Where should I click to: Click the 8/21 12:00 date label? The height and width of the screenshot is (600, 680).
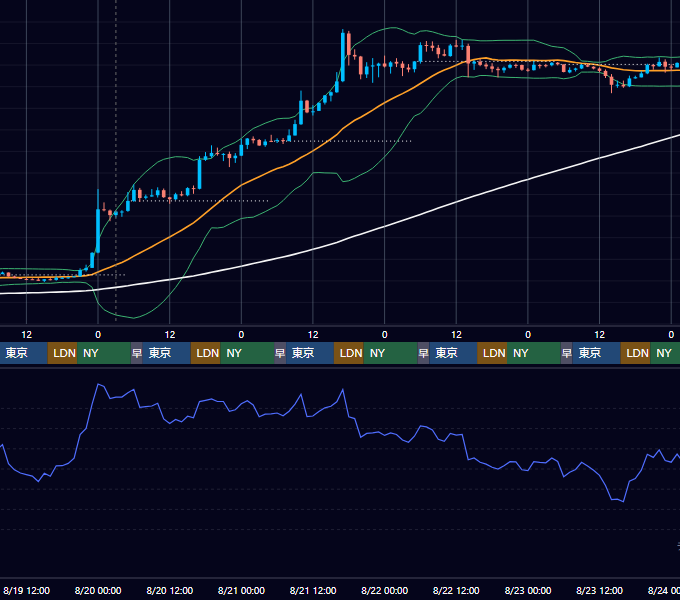coord(313,590)
